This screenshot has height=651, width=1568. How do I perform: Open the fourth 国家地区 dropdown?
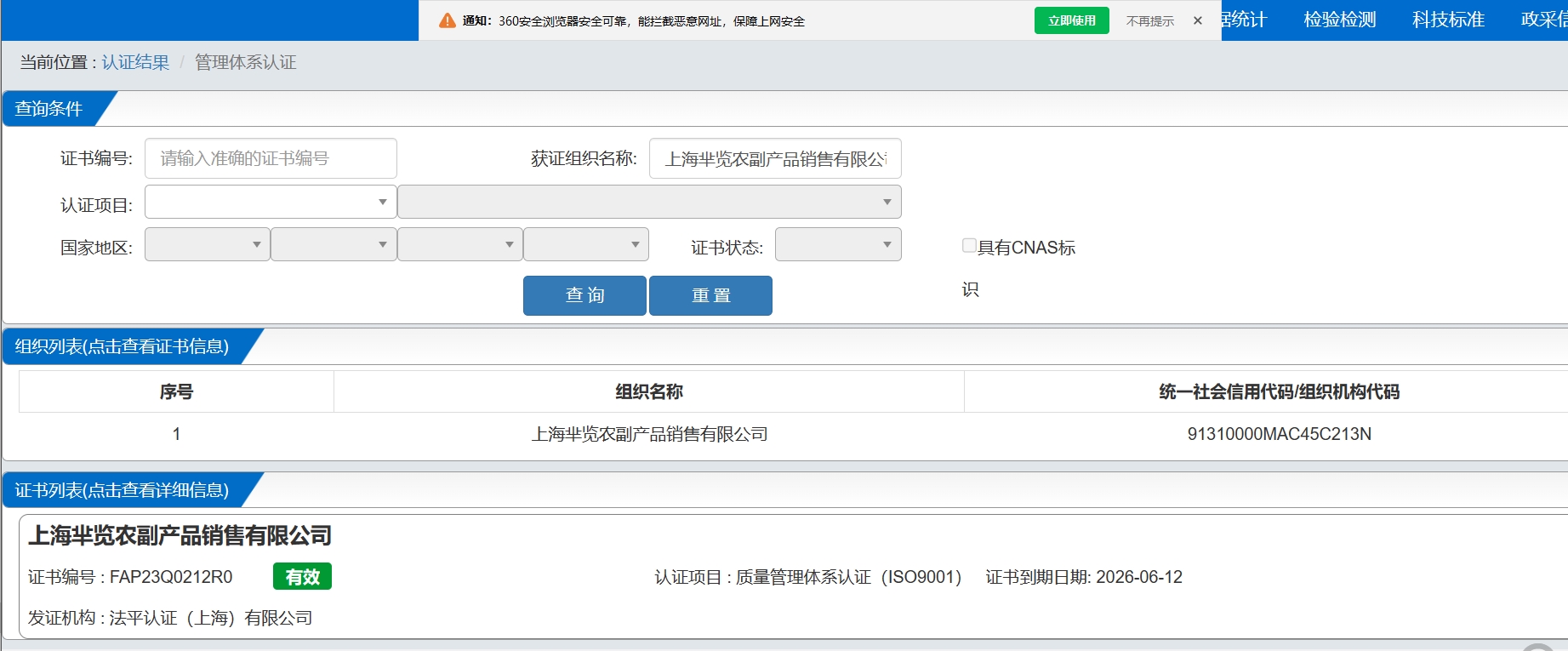point(586,244)
